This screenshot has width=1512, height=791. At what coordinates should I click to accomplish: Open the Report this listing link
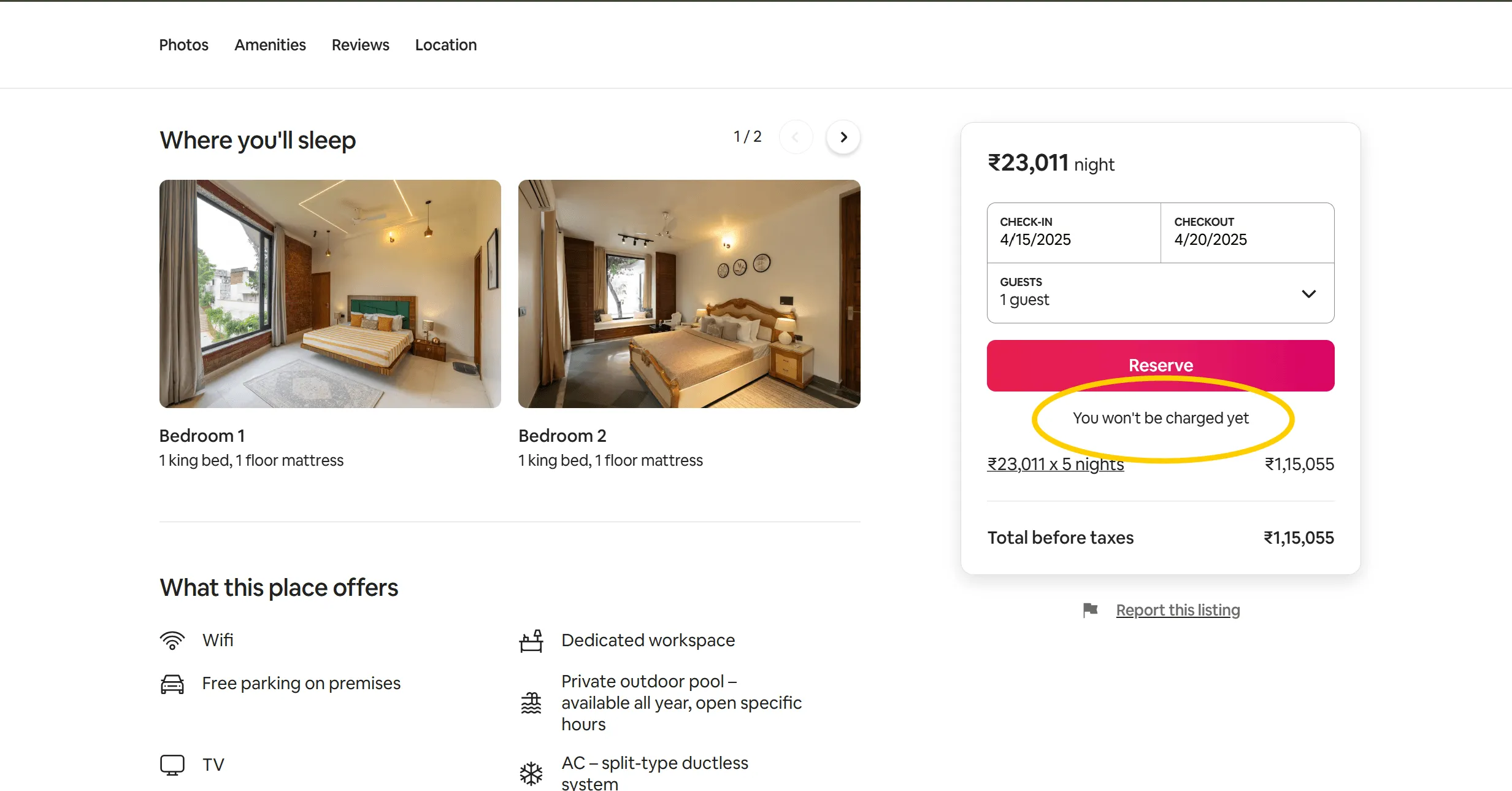click(x=1178, y=610)
